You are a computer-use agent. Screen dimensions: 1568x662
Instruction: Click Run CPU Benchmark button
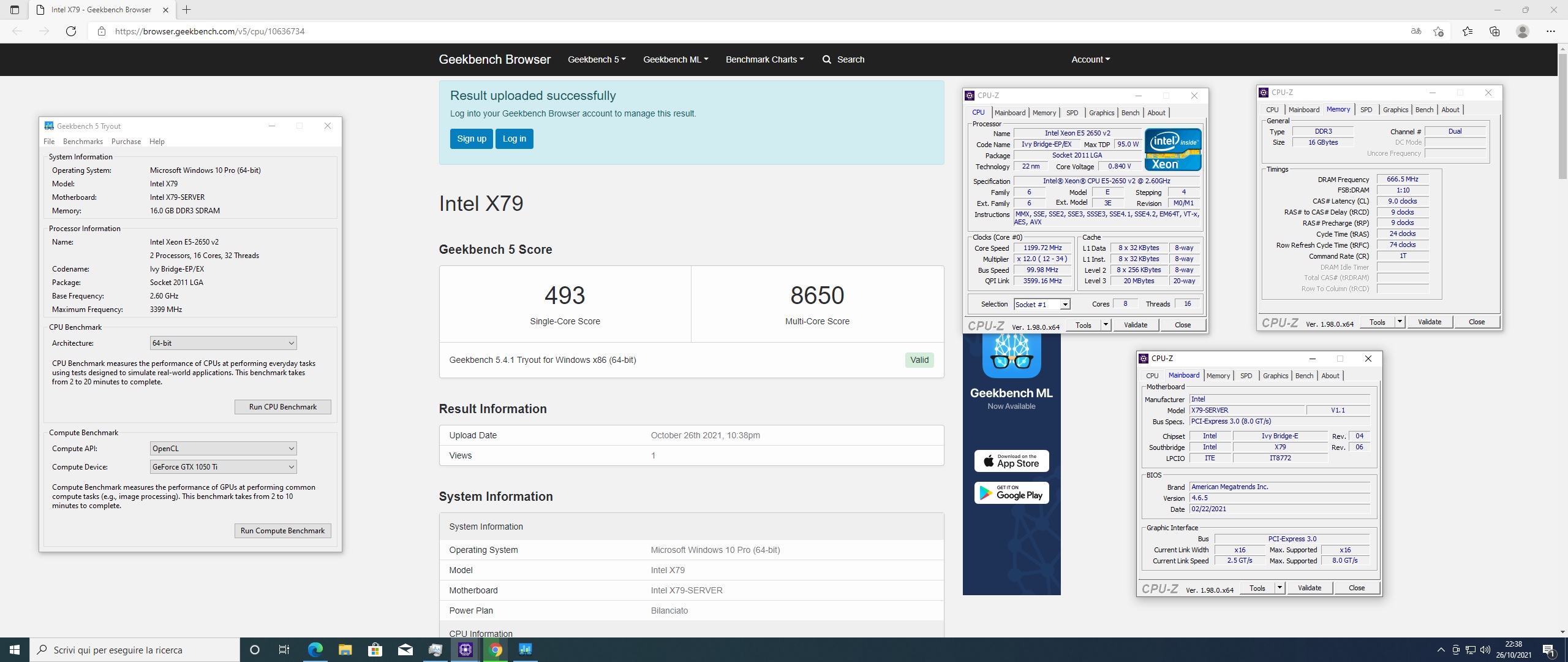coord(283,407)
